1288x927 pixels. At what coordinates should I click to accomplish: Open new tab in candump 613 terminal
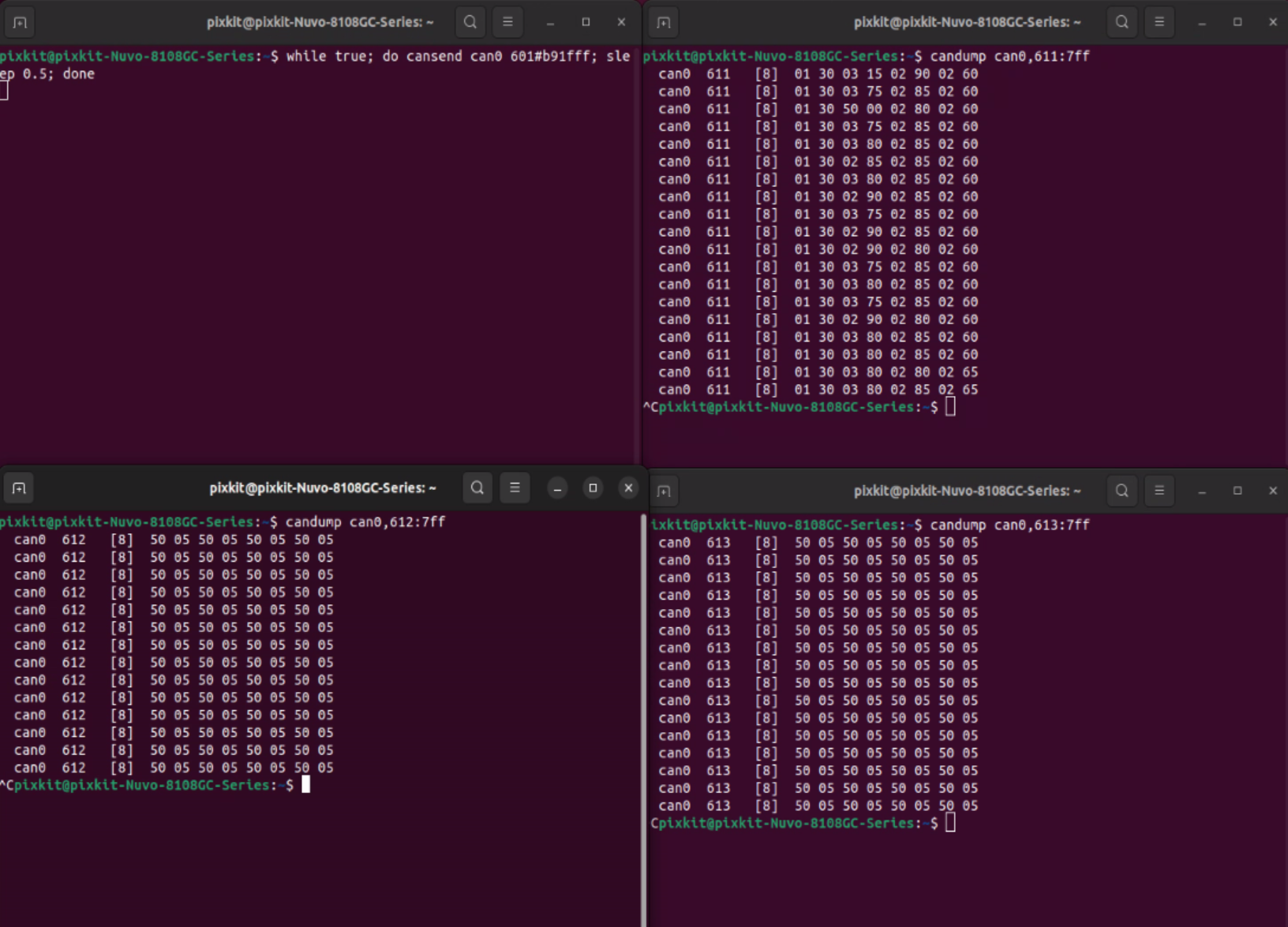(664, 491)
